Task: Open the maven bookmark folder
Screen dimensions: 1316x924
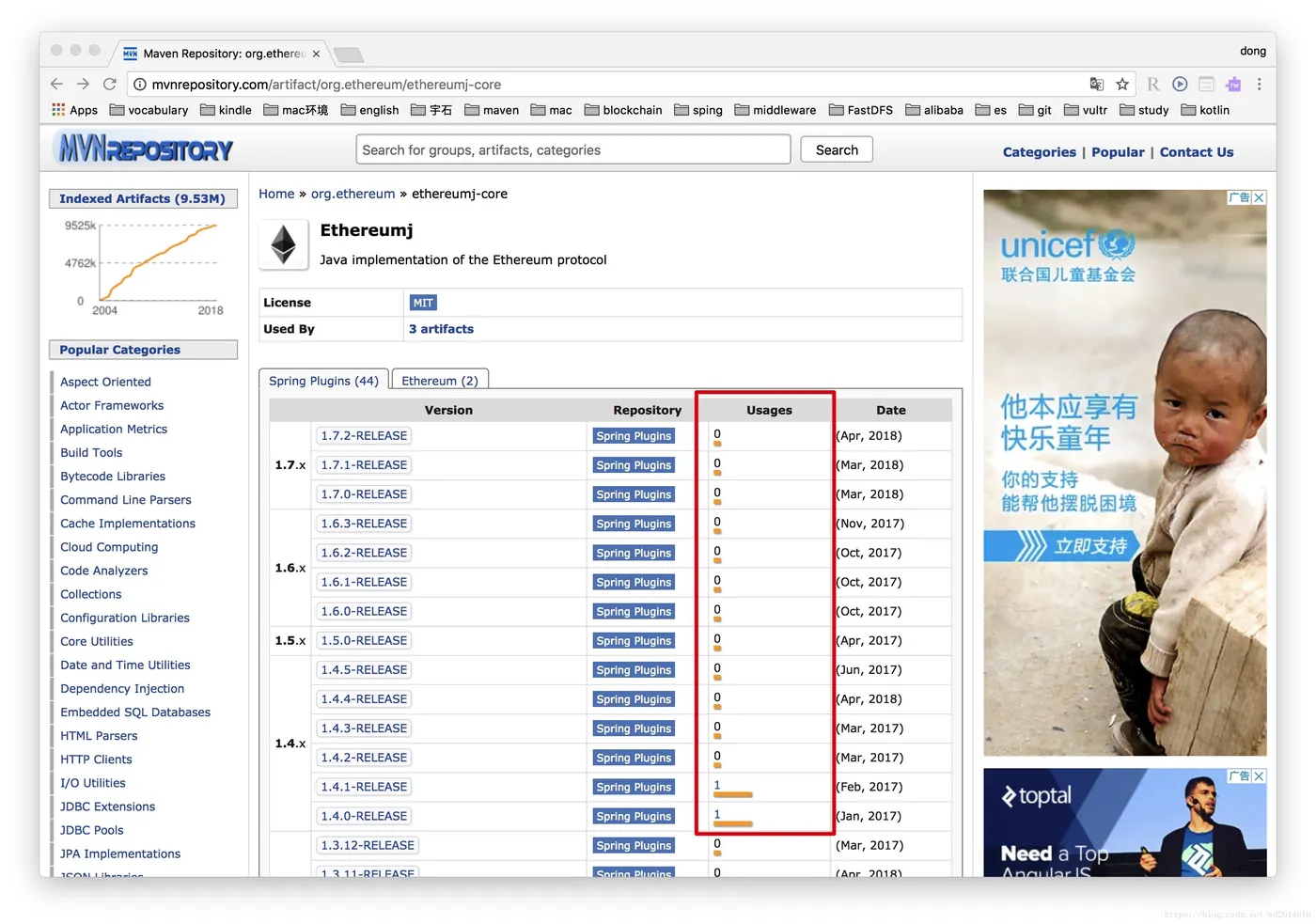Action: pos(492,110)
